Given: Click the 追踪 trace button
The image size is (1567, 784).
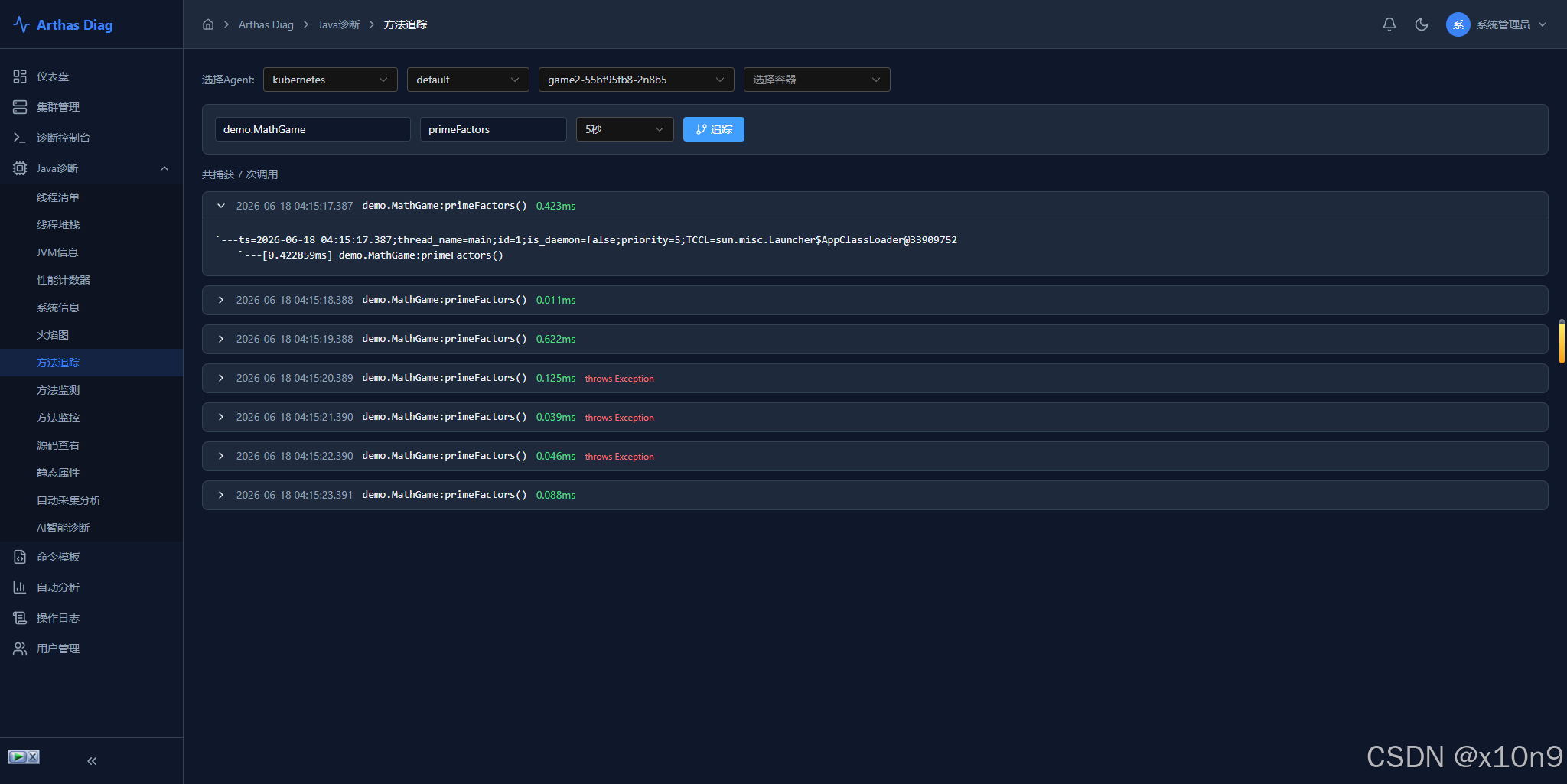Looking at the screenshot, I should pos(714,129).
